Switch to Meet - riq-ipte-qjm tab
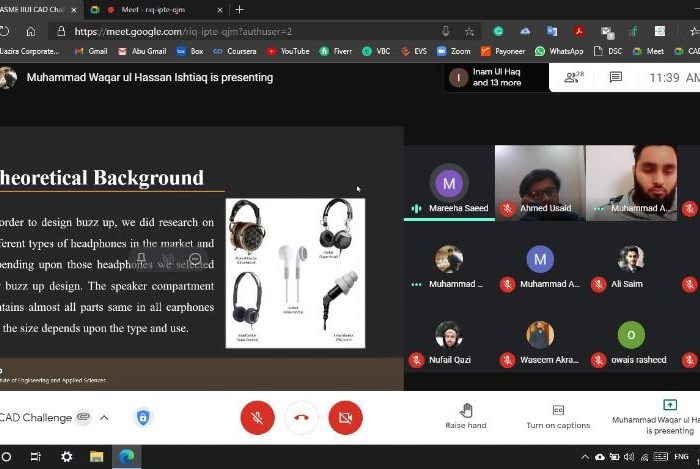Image resolution: width=700 pixels, height=469 pixels. point(152,9)
